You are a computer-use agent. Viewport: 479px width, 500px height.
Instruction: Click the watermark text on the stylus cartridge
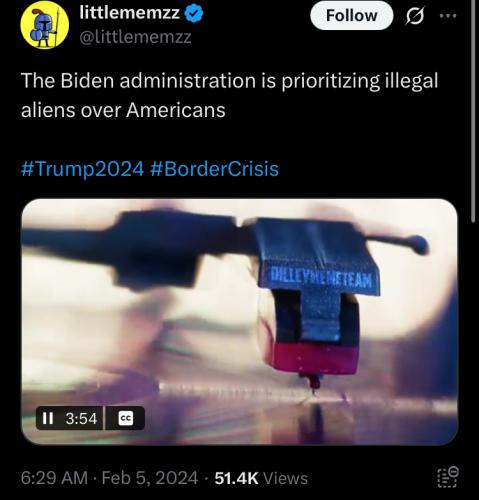(321, 278)
